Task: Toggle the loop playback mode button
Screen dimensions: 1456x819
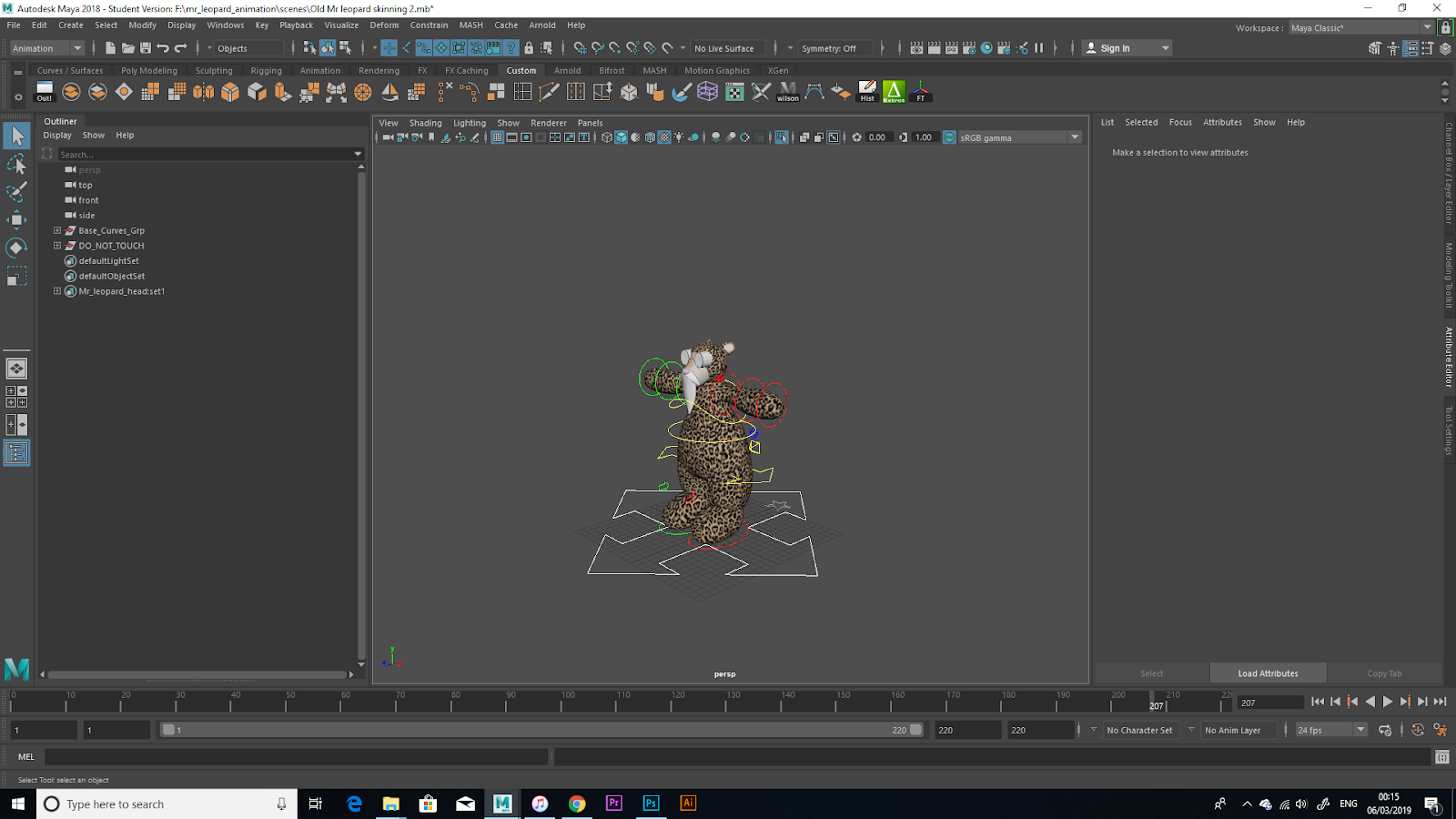Action: coord(1385,730)
